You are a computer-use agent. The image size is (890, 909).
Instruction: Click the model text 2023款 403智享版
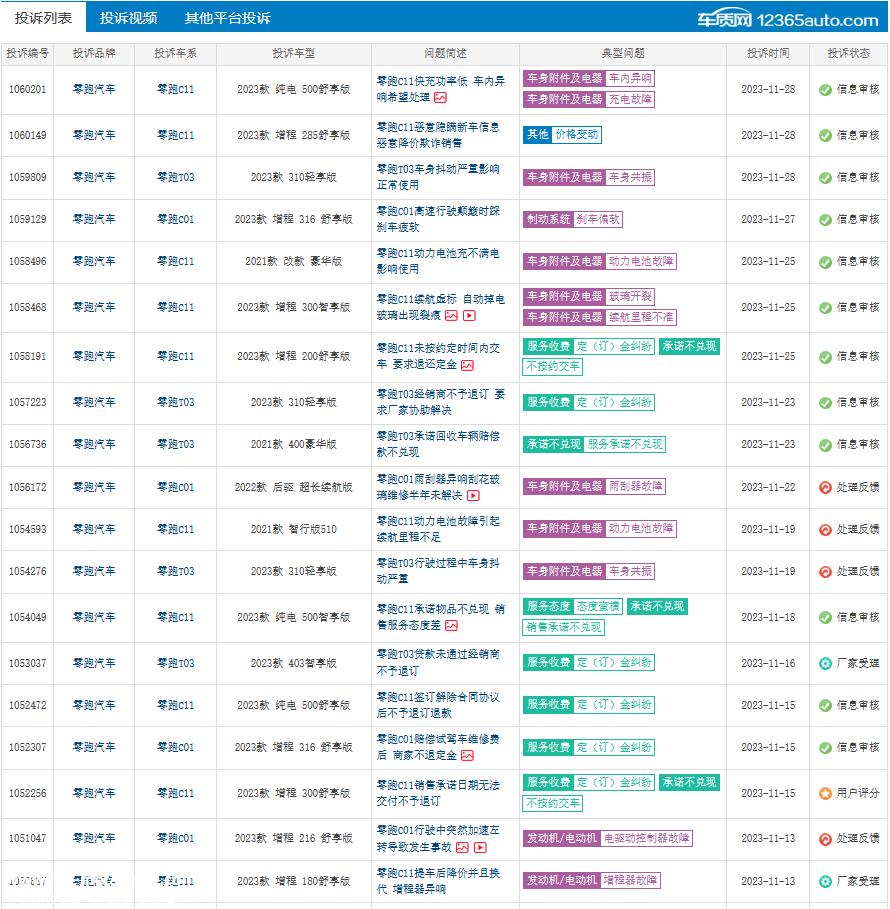click(293, 663)
